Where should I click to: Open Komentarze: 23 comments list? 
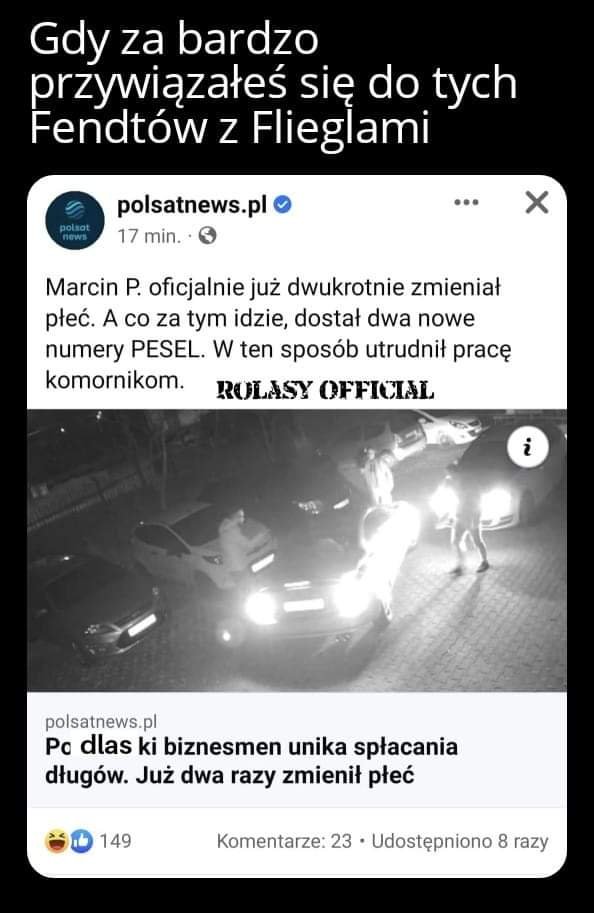[x=284, y=841]
